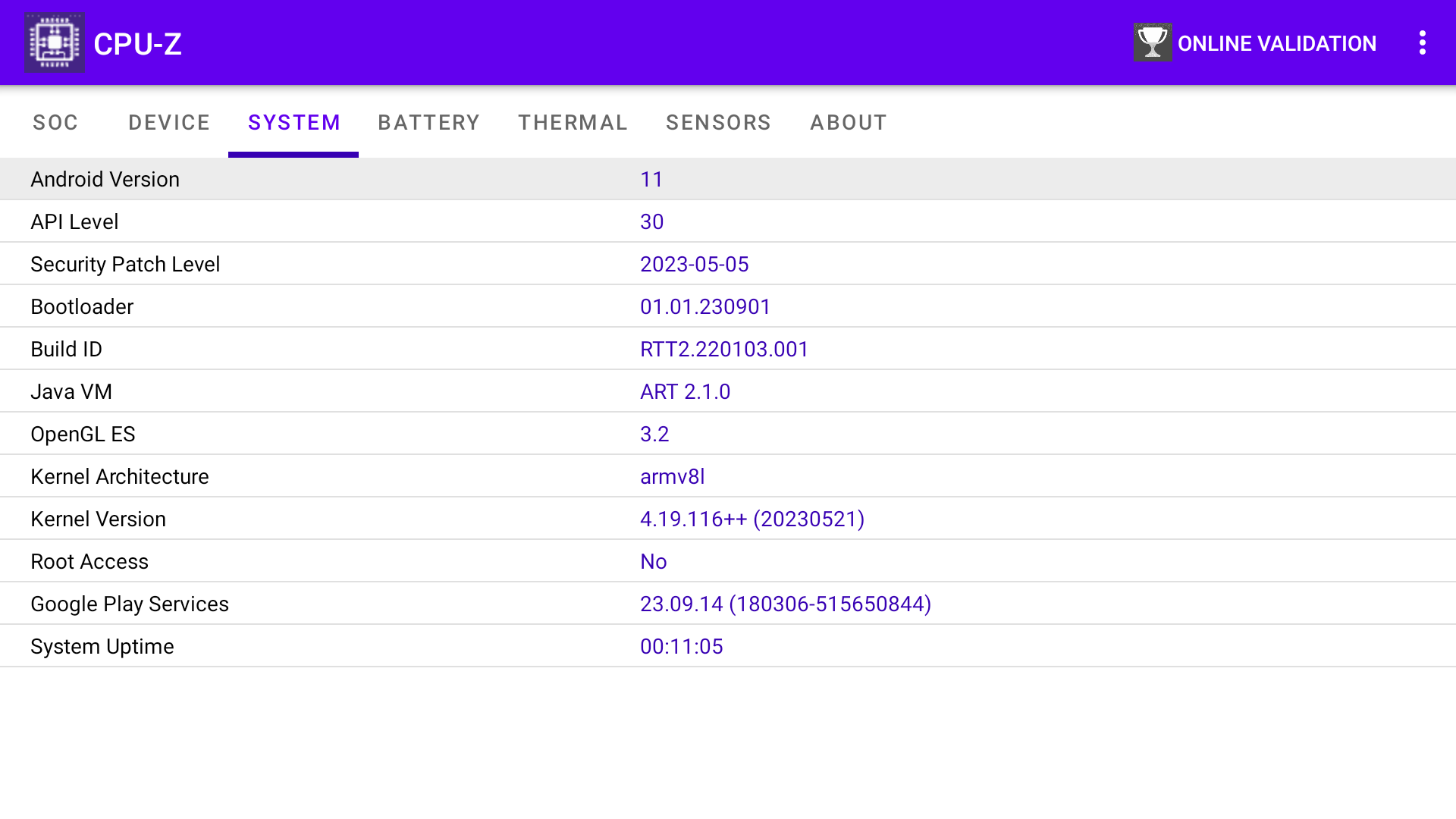Click kernel value 4.19.116++ (20230521)
Screen dimensions: 1456x819
pos(752,519)
